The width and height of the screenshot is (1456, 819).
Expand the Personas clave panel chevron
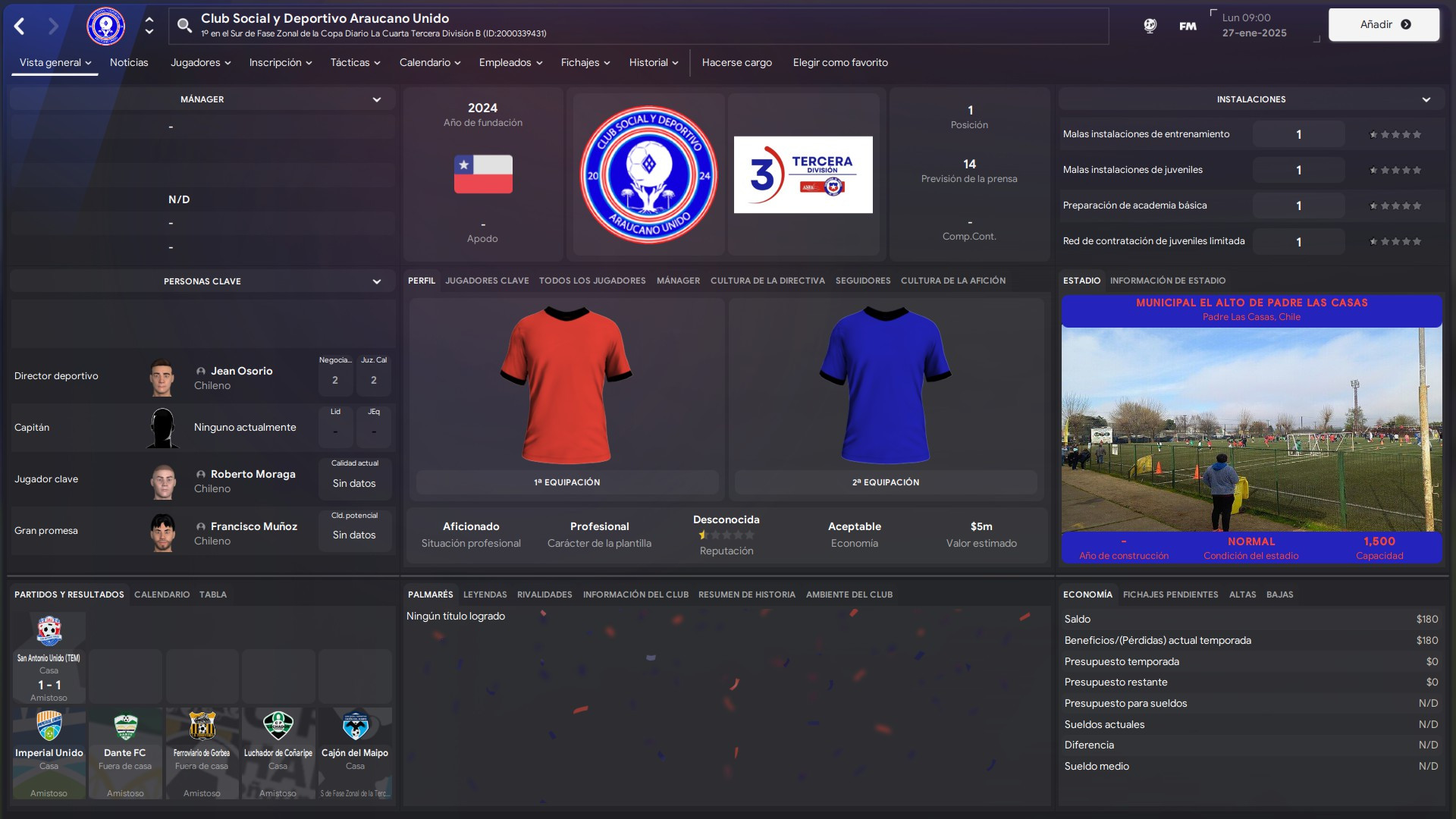pyautogui.click(x=377, y=281)
